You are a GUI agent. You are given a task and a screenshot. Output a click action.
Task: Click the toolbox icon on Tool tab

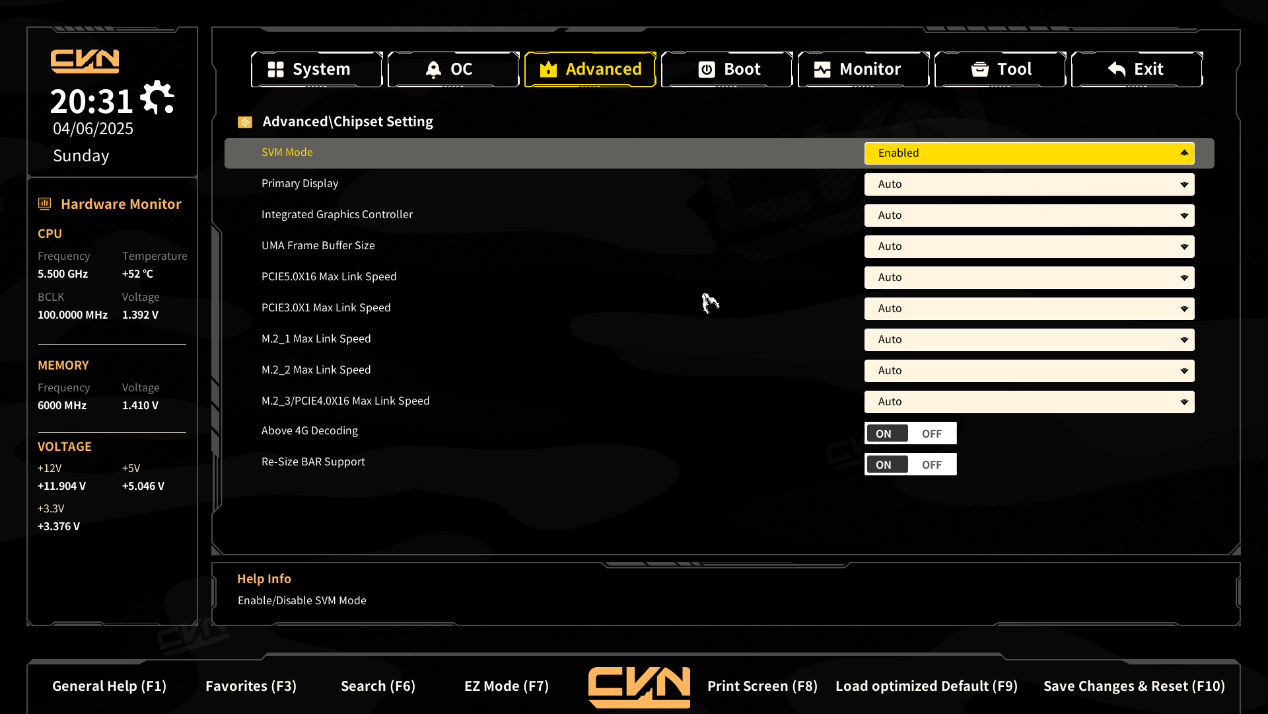980,70
